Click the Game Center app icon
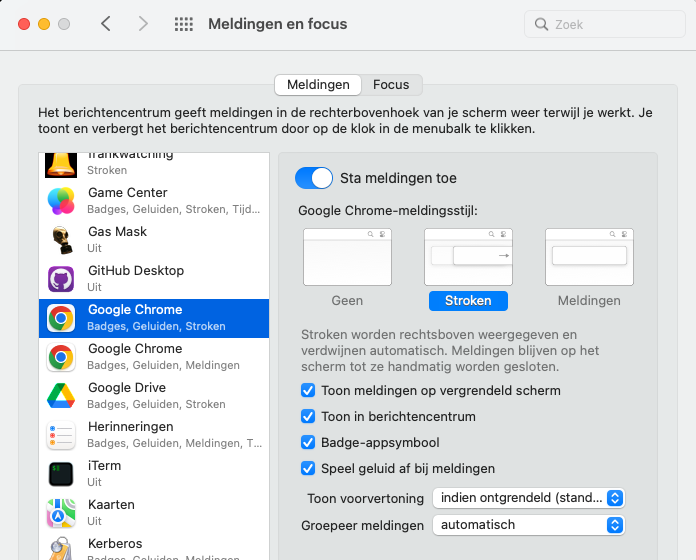Screen dimensions: 696x560 point(61,201)
